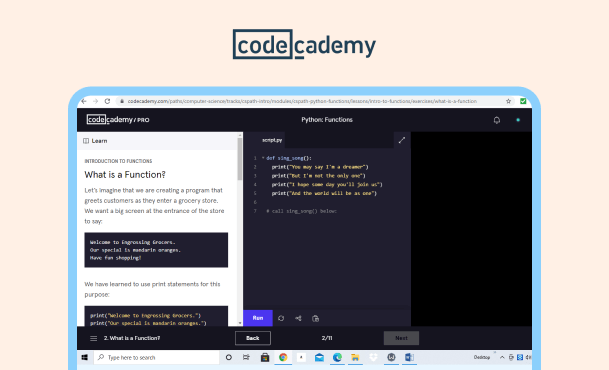Viewport: 609px width, 370px height.
Task: Run the script with the Run button
Action: [258, 318]
